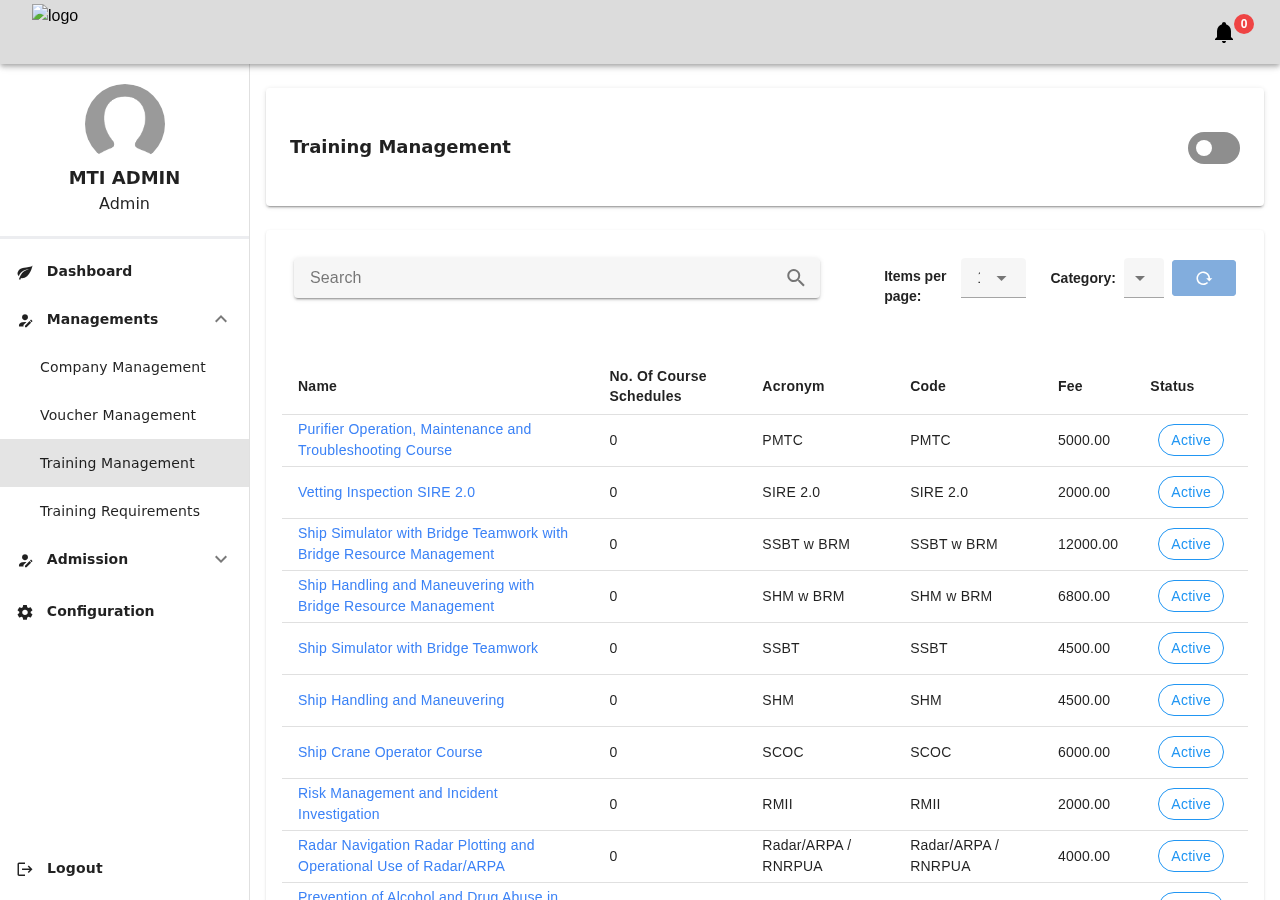Open Company Management
Screen dimensions: 1280x900
[124, 367]
